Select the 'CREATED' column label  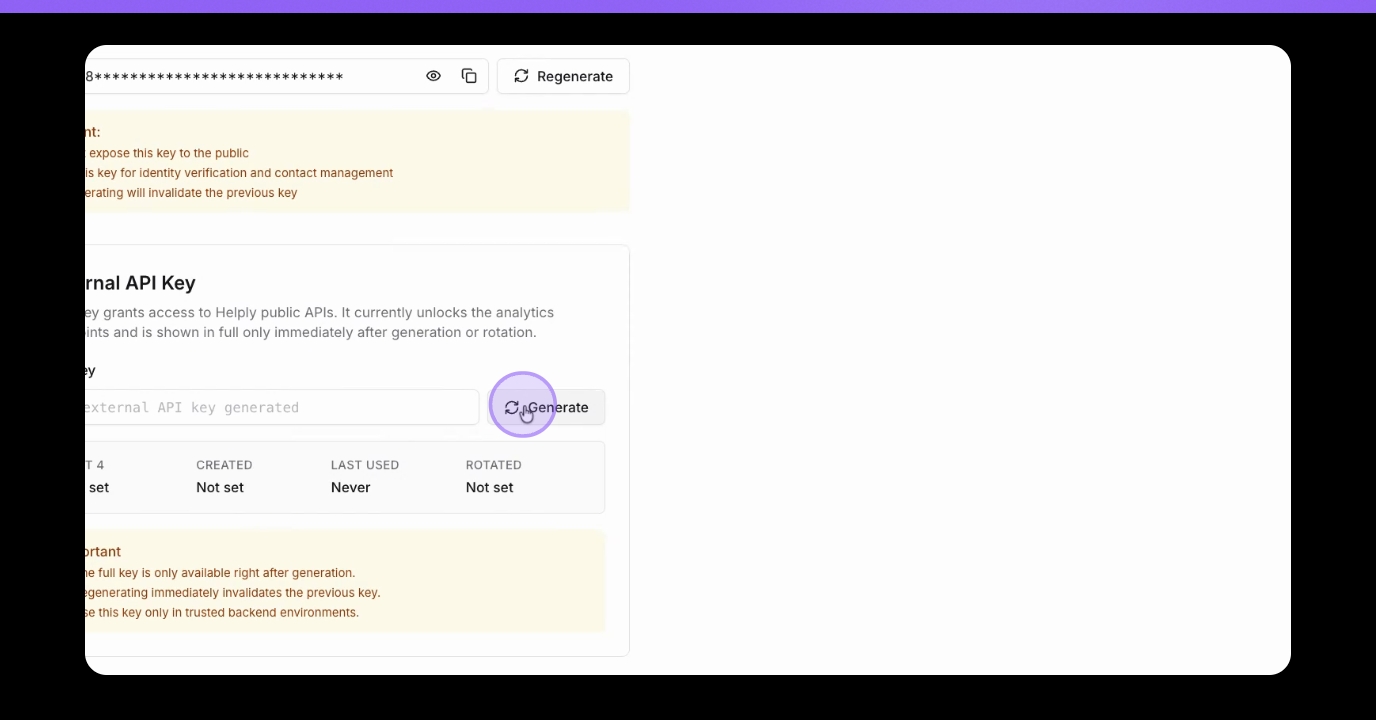tap(224, 465)
